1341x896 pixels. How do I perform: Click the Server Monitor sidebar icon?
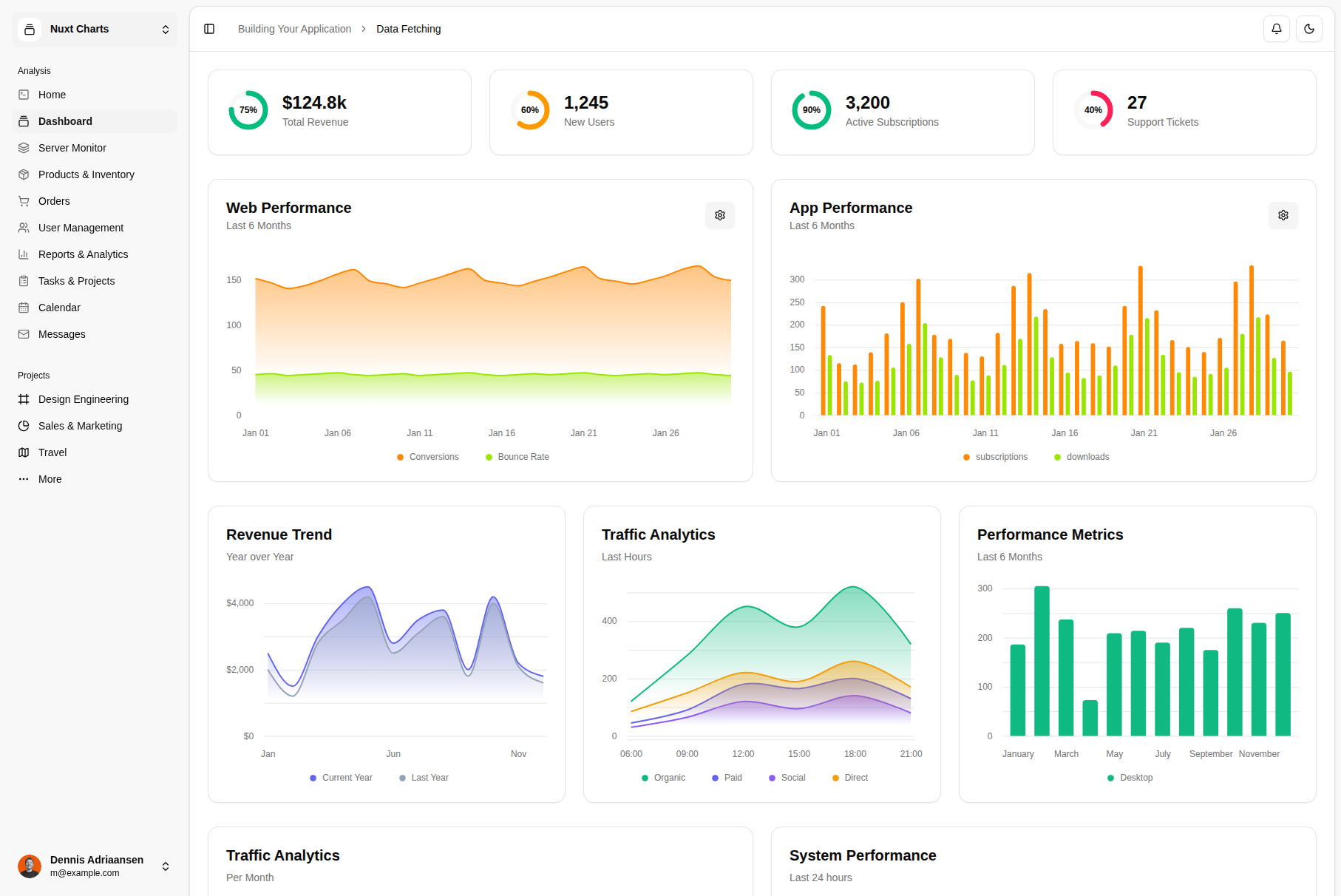pyautogui.click(x=24, y=148)
